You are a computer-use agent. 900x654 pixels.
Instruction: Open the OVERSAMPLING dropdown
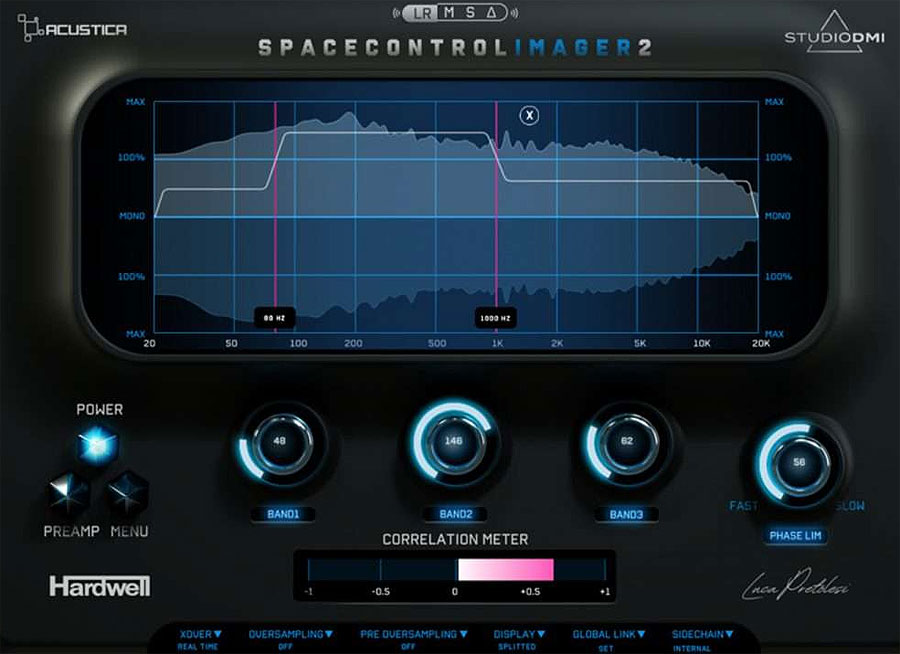coord(290,634)
